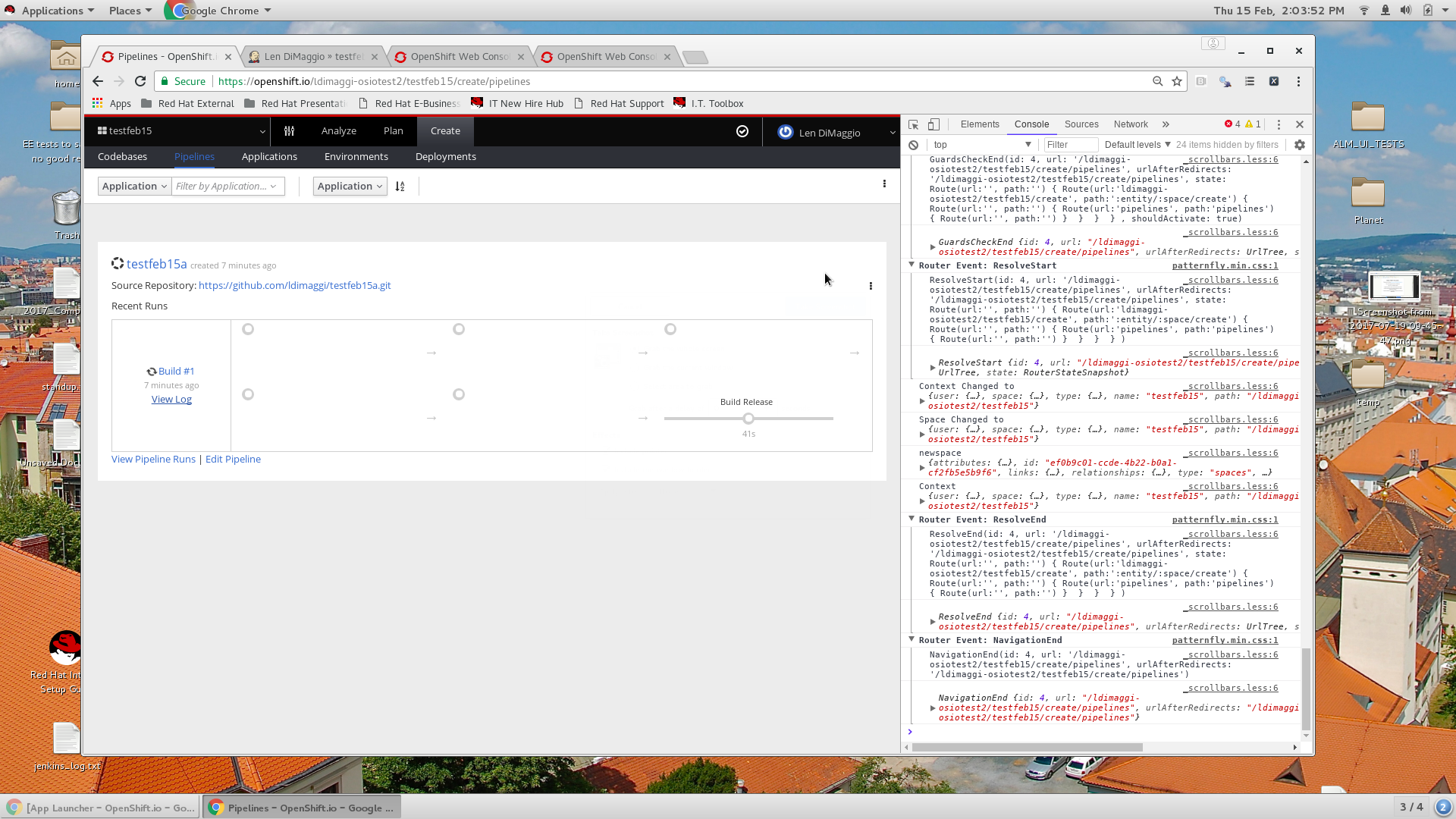Open DevTools customize three-dot menu
1456x819 pixels.
1279,124
